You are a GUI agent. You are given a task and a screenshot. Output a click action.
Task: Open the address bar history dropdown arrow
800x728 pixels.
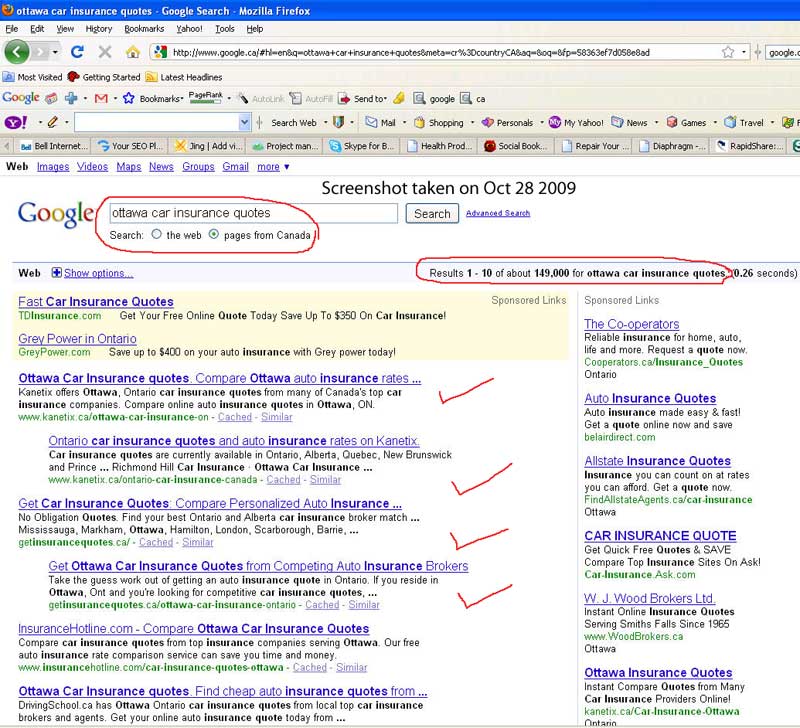click(x=744, y=51)
